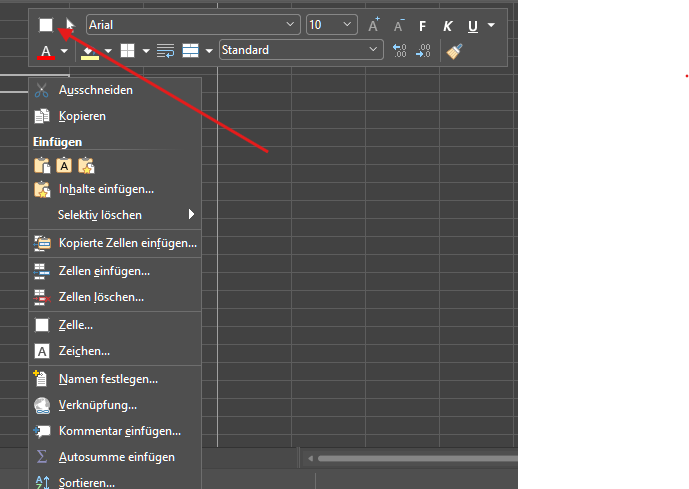Choose Kommentar einfügen... from the menu
Image resolution: width=689 pixels, height=489 pixels.
coord(115,431)
